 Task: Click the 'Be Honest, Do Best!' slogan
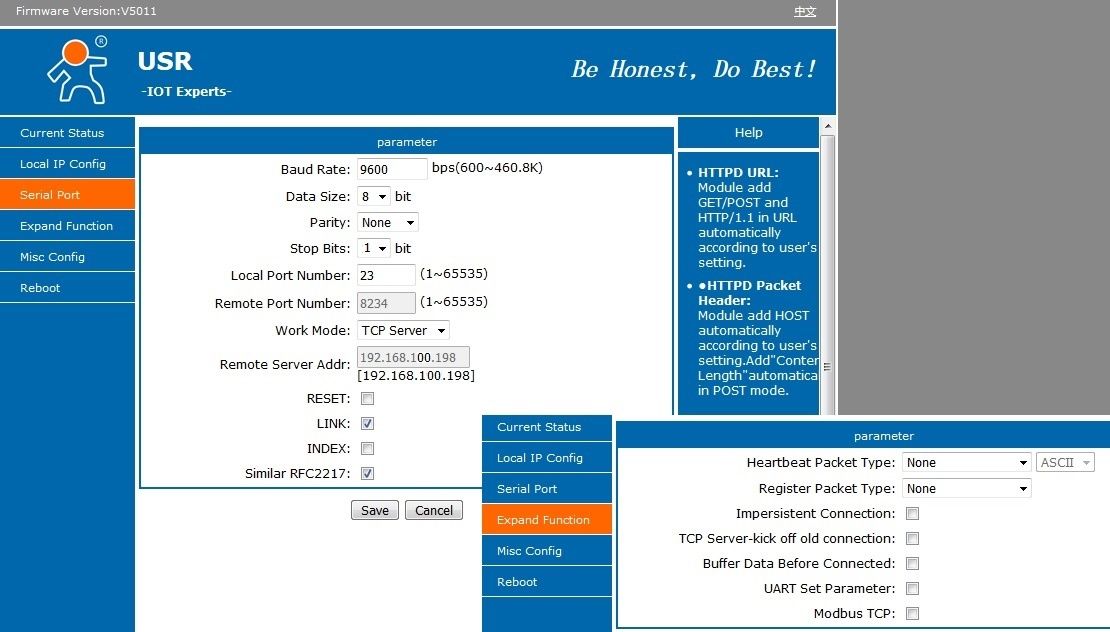(694, 69)
